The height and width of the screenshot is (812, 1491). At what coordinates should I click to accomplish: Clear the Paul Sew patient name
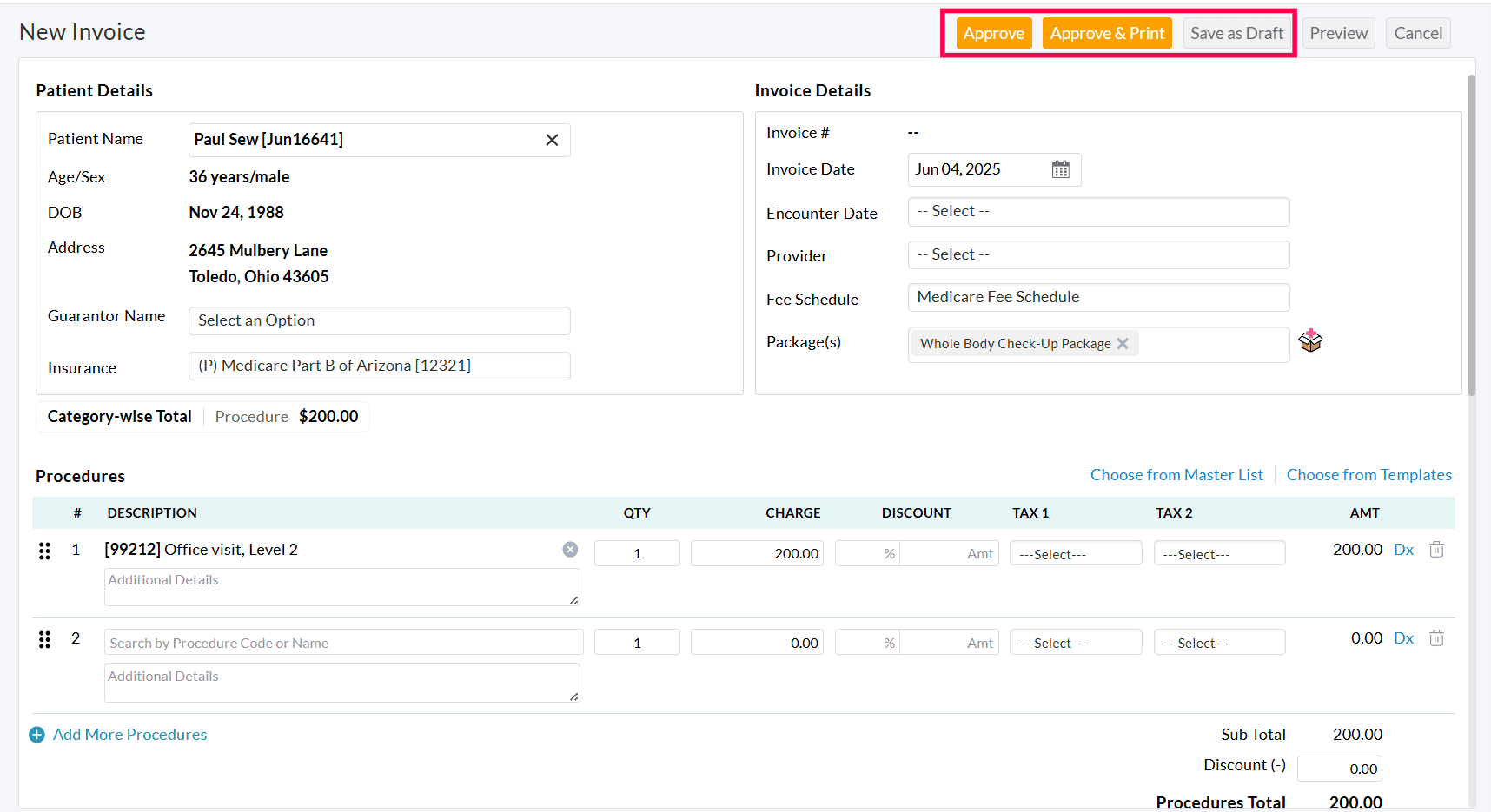[552, 140]
